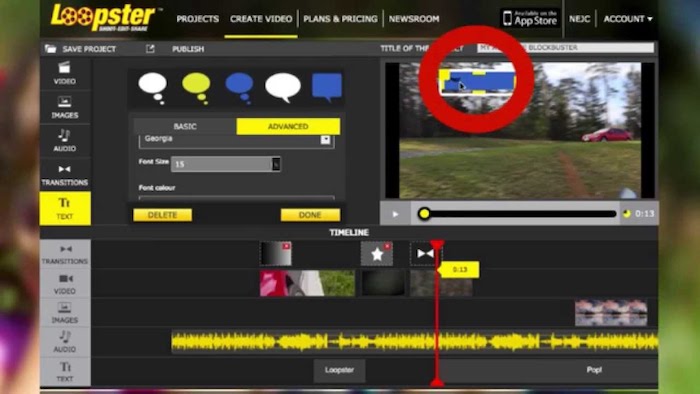Viewport: 700px width, 394px height.
Task: Click the timeline Transitions track label
Action: tap(65, 254)
